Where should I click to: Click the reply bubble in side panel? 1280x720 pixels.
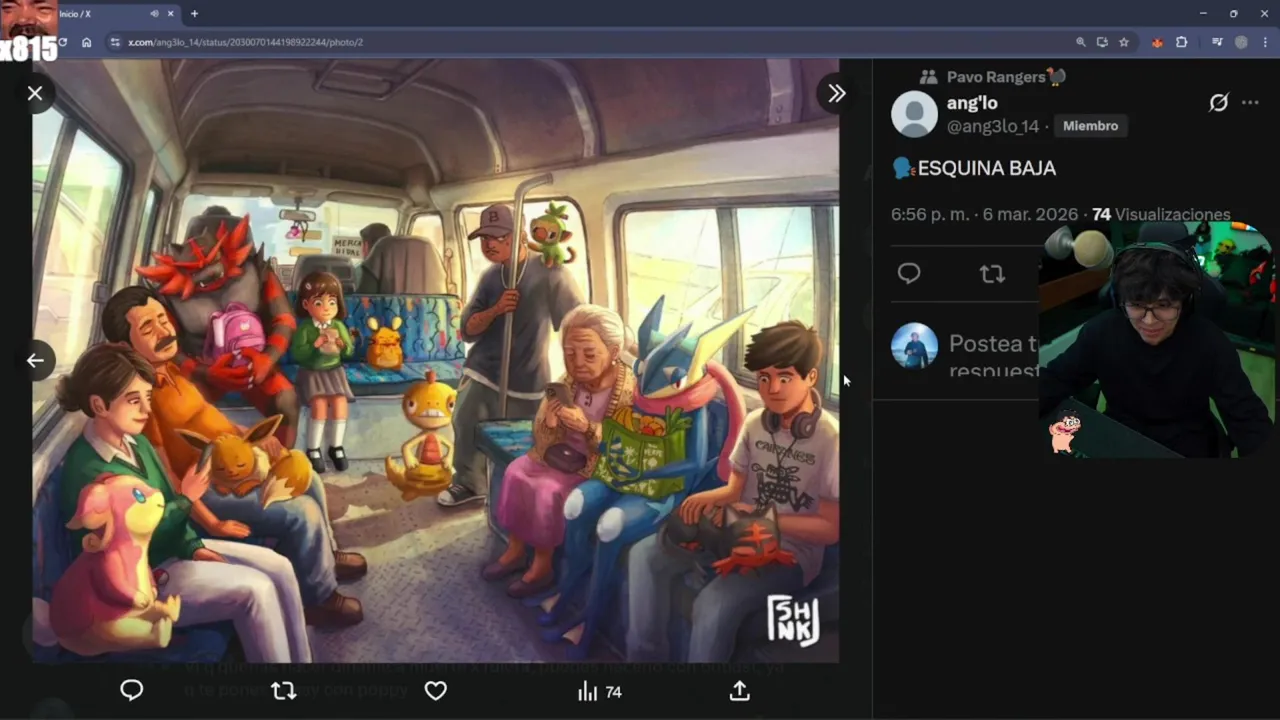point(909,273)
